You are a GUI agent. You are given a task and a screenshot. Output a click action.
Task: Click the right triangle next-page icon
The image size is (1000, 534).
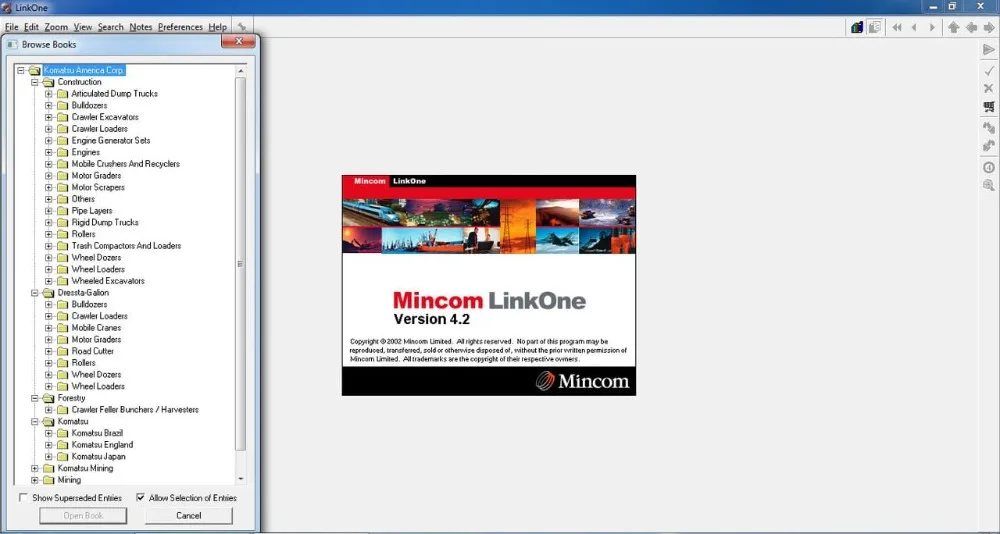pos(932,27)
